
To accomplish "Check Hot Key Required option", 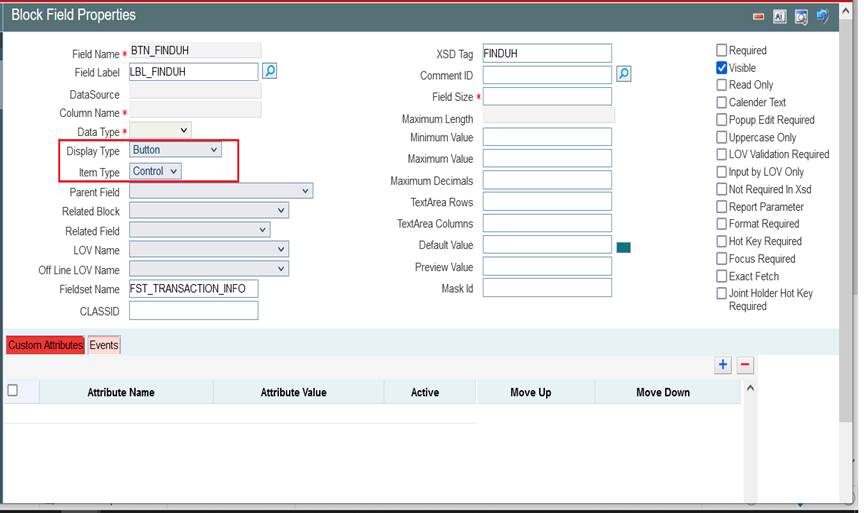I will (x=721, y=241).
